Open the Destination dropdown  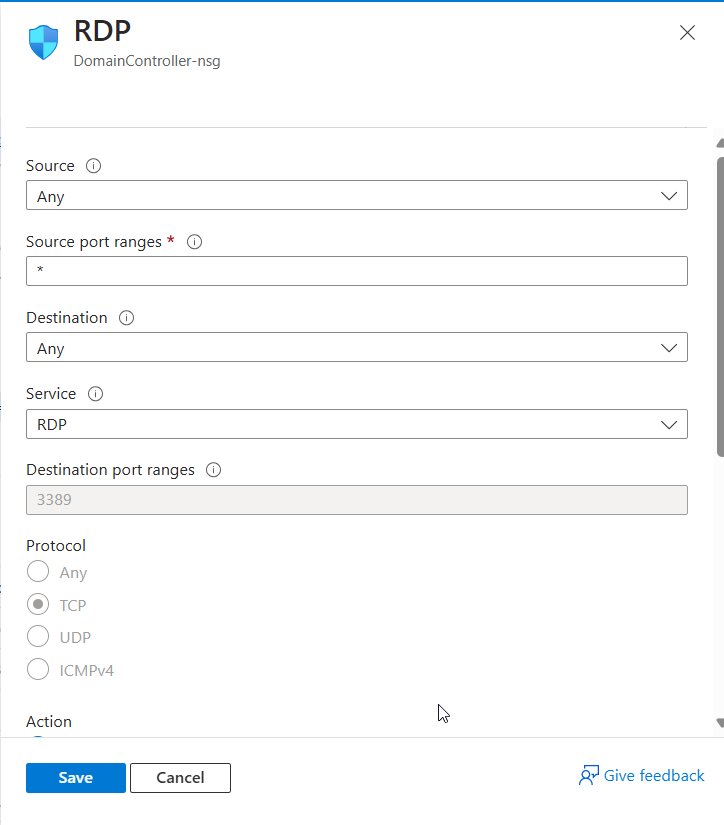click(x=357, y=347)
